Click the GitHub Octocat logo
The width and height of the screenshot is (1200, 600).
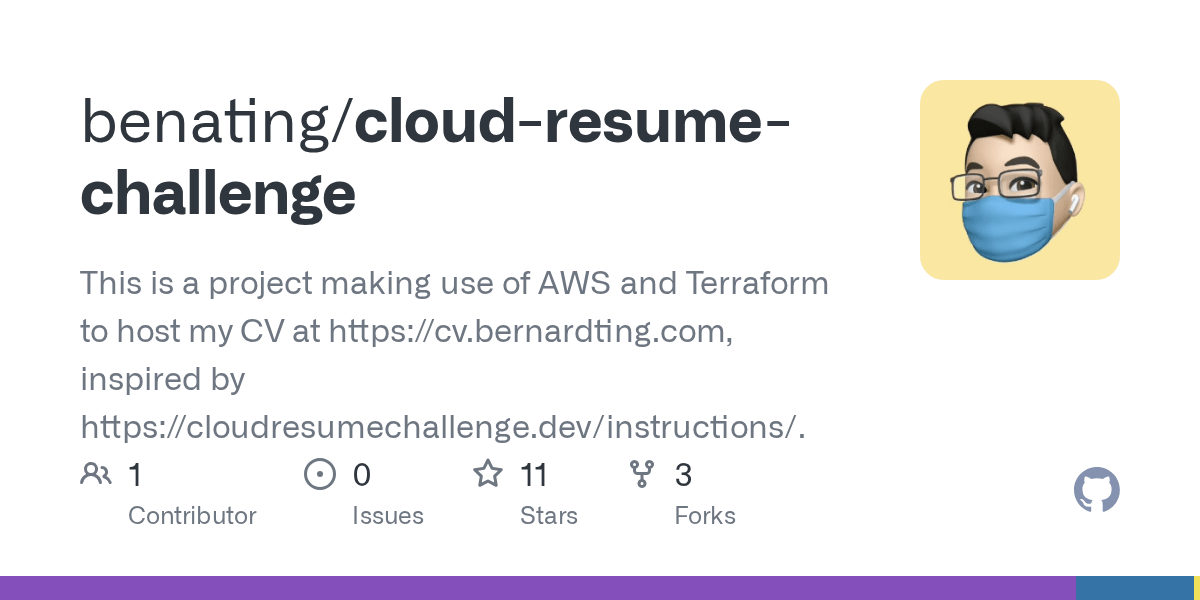pos(1097,491)
